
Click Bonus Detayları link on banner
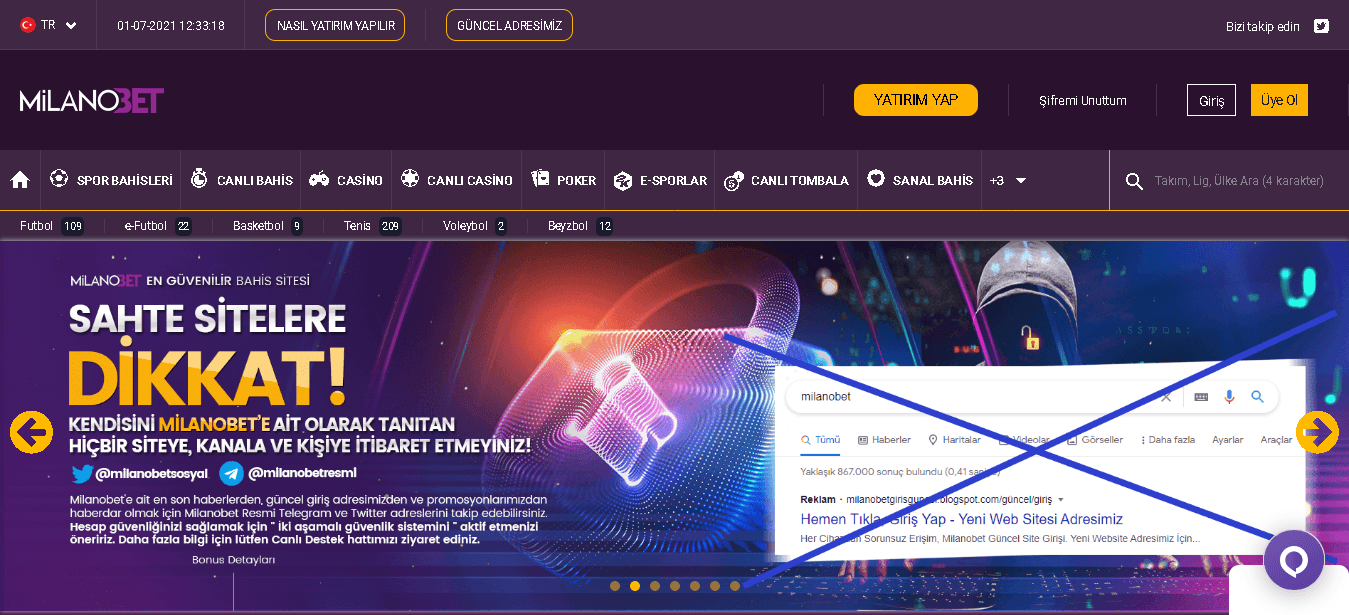[x=233, y=560]
